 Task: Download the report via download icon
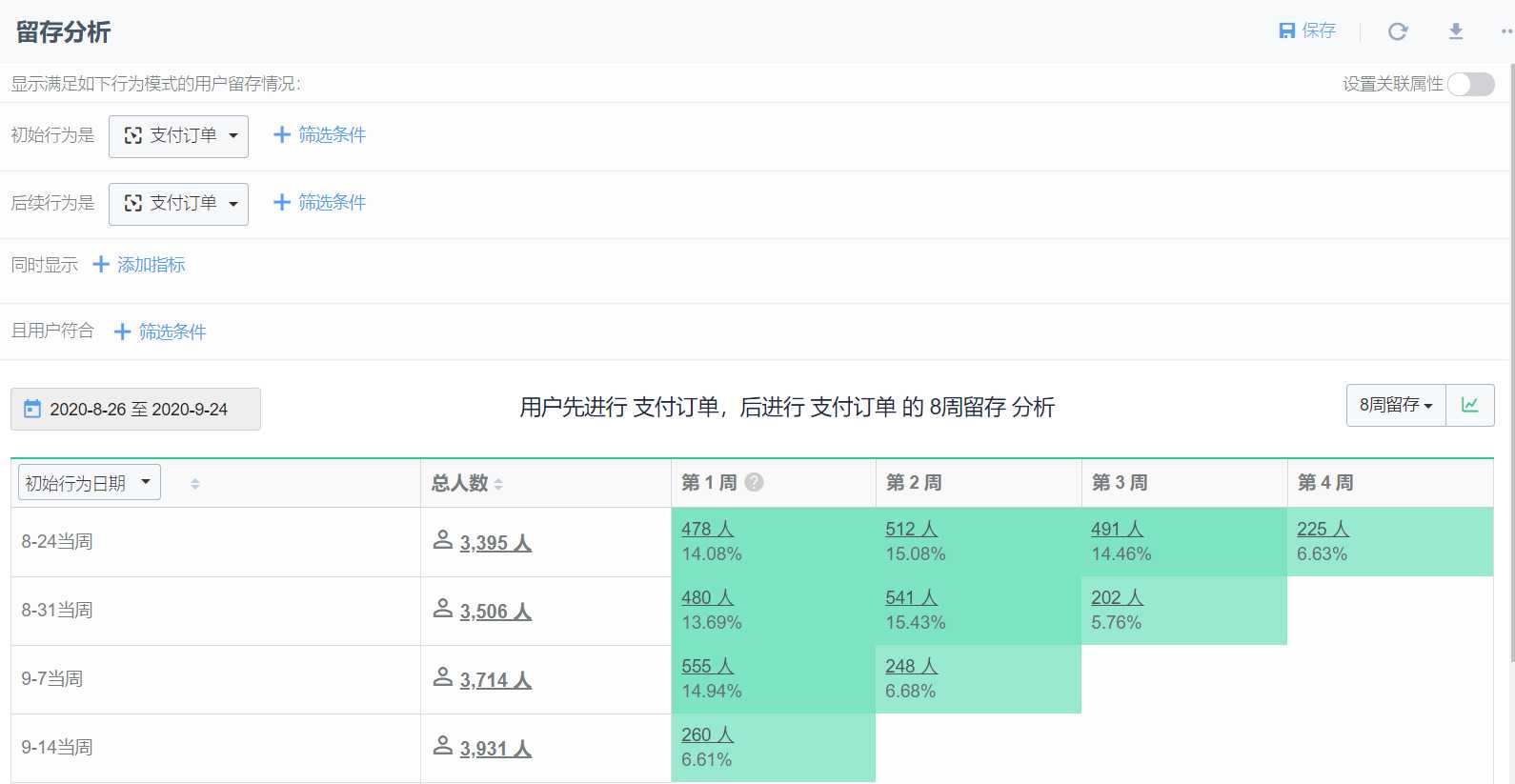tap(1456, 31)
